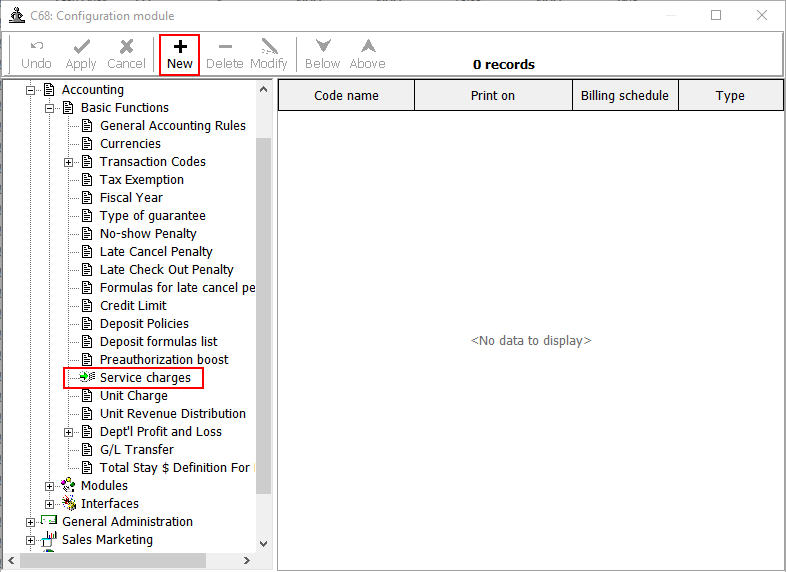Click the Delete minus icon
Screen dimensions: 786x572
224,46
